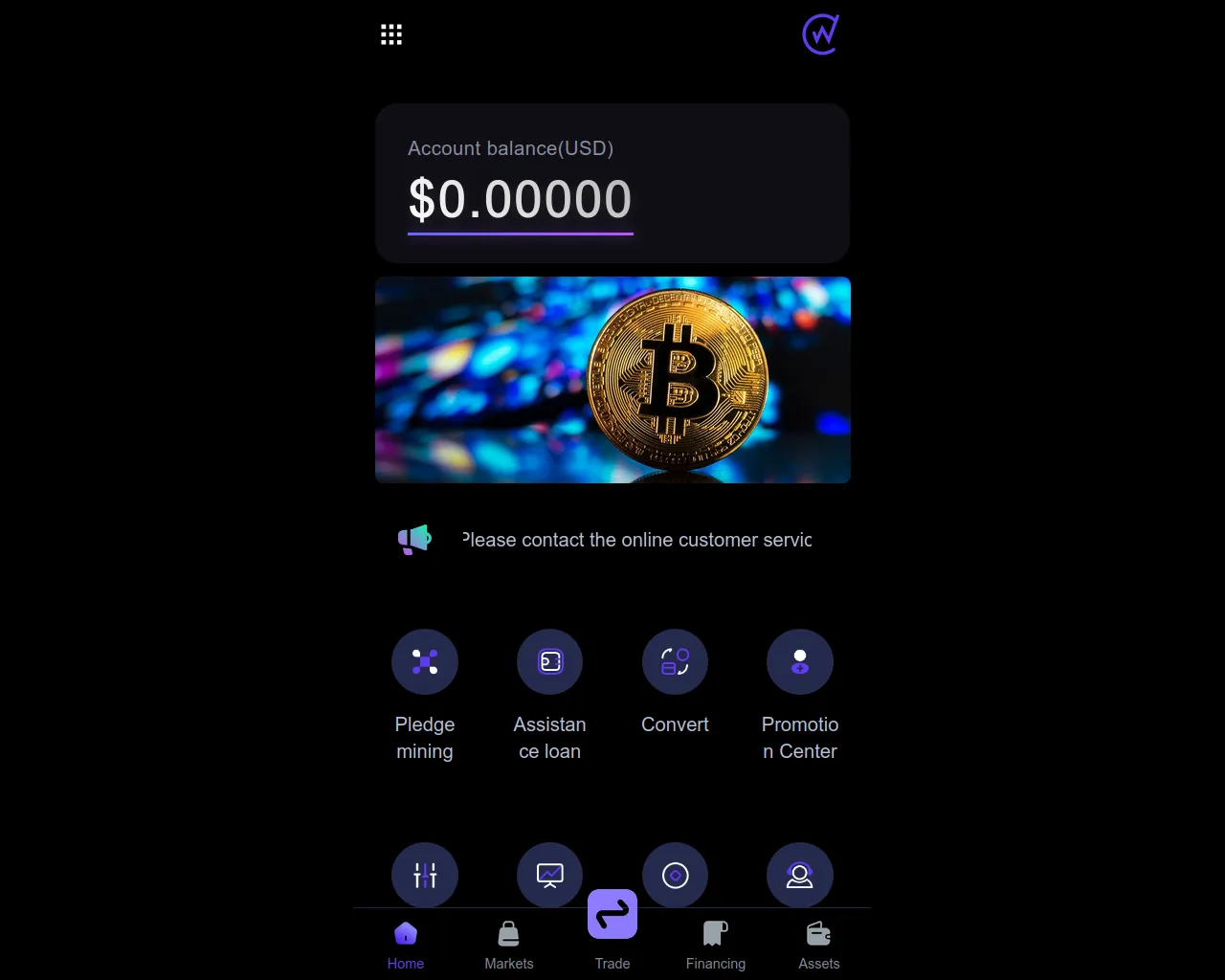This screenshot has height=980, width=1225.
Task: Go to the Financing tab
Action: [x=716, y=946]
